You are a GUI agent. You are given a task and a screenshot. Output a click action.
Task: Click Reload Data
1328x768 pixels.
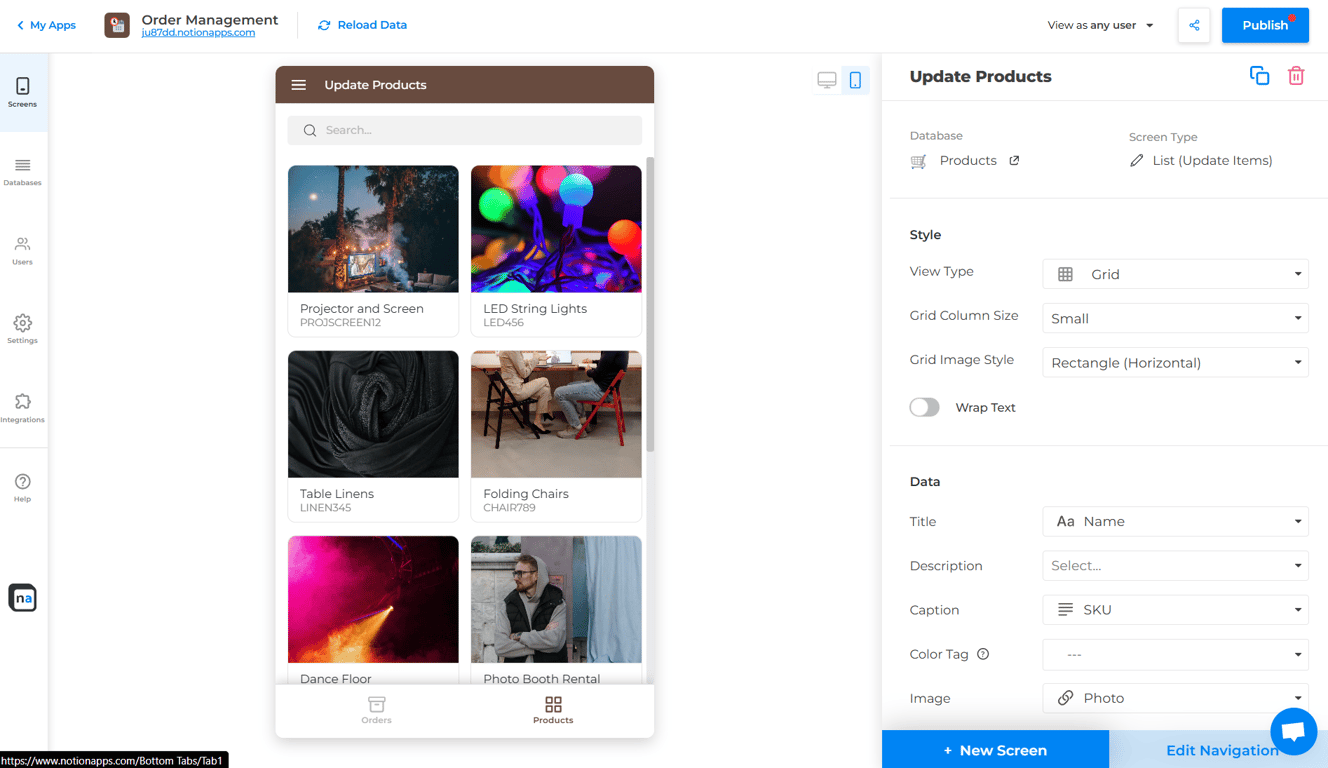point(362,25)
